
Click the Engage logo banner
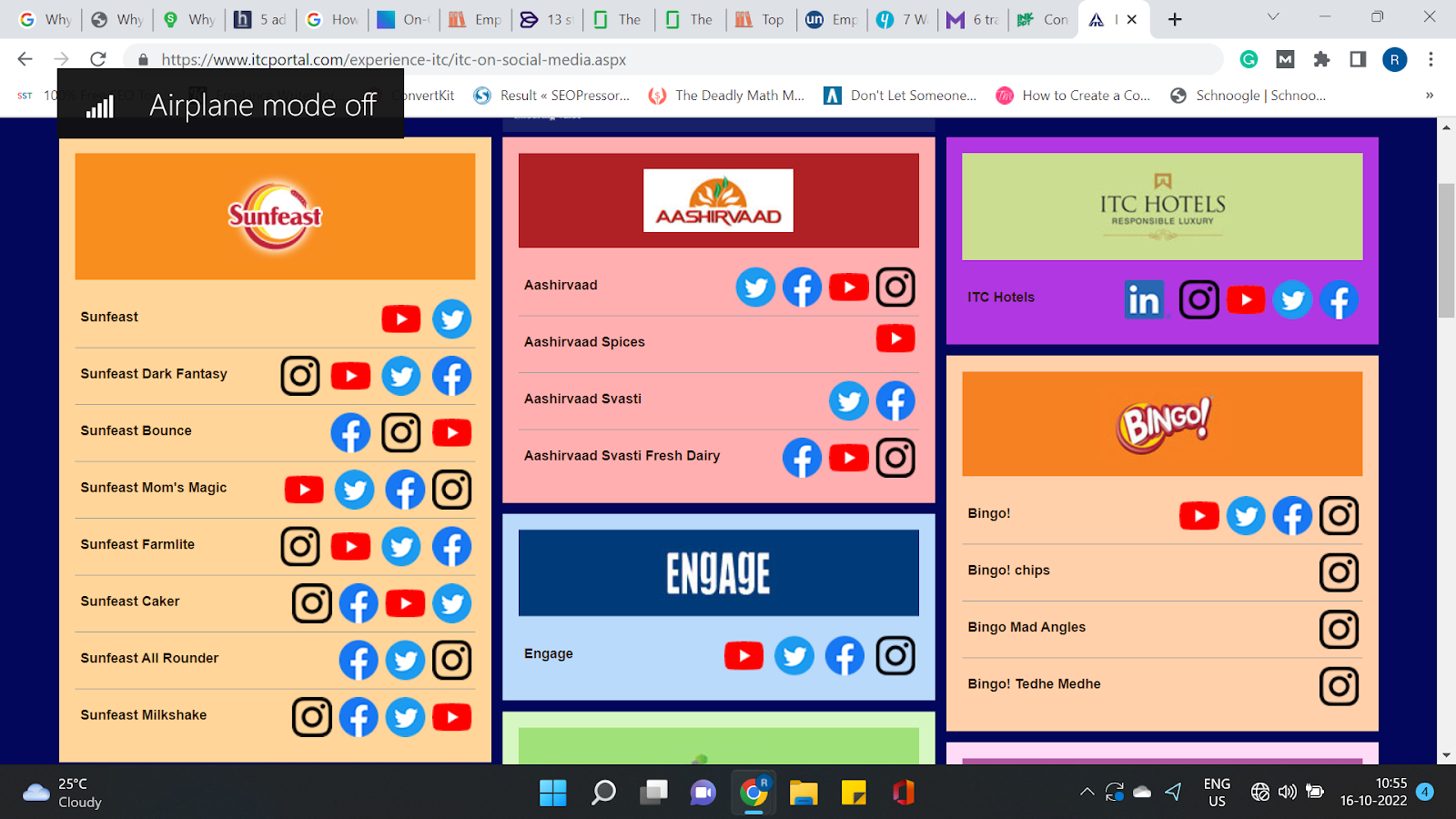719,573
